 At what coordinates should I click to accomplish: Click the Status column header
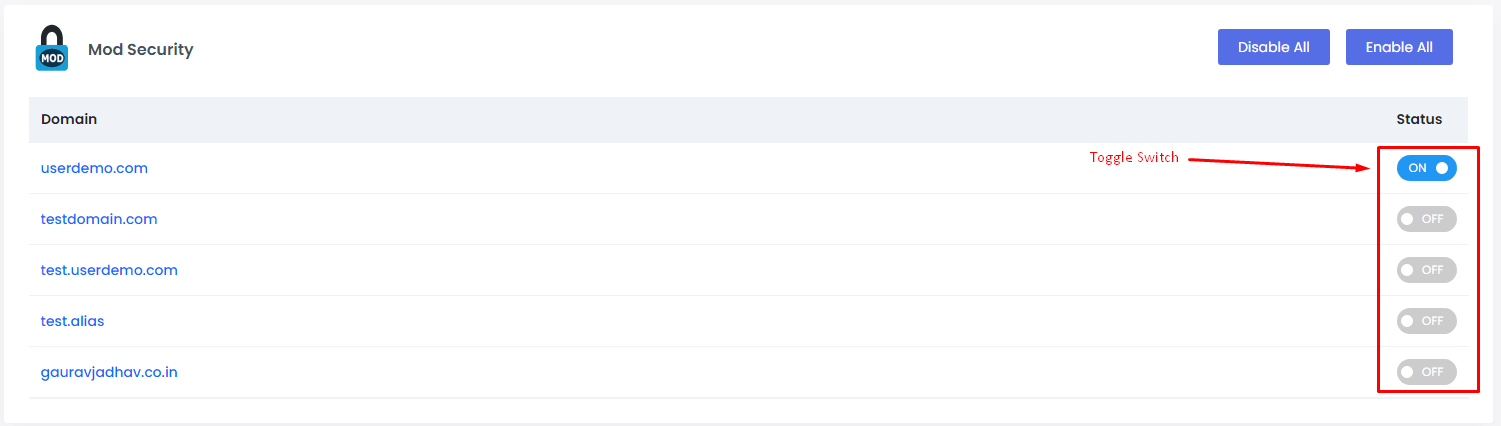[x=1419, y=119]
